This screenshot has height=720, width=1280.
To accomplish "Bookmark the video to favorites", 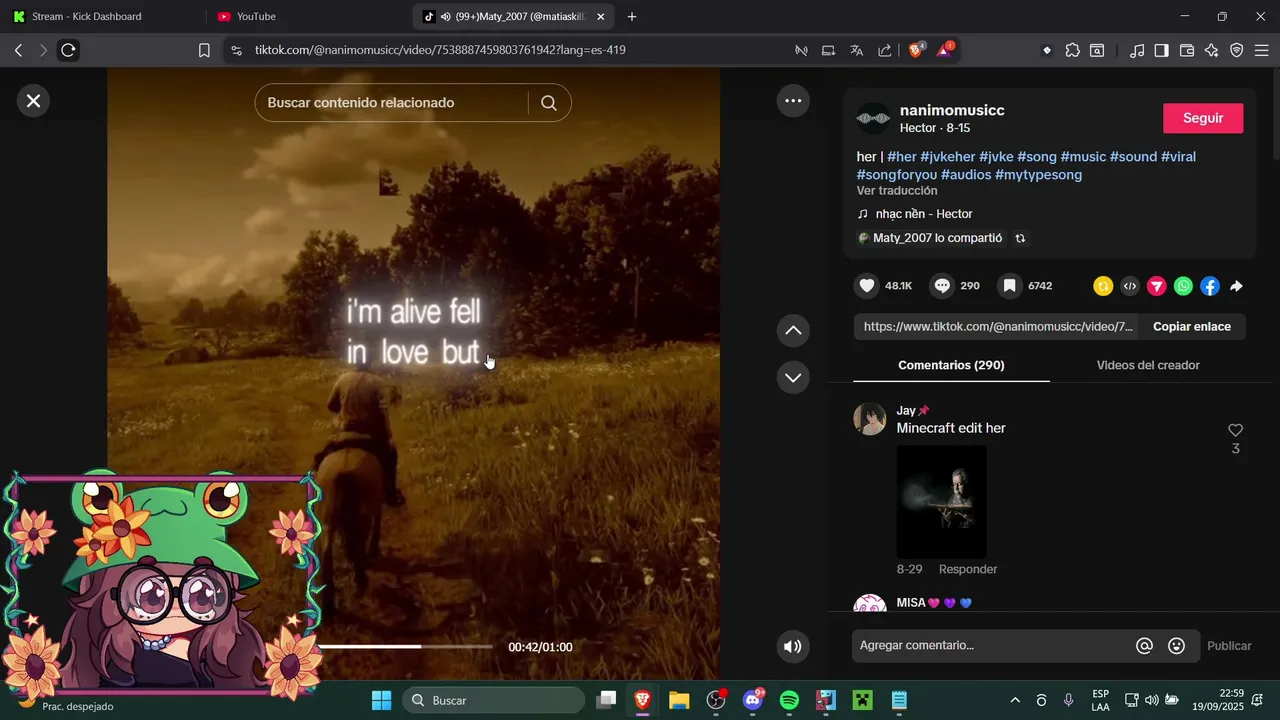I will coord(1010,286).
